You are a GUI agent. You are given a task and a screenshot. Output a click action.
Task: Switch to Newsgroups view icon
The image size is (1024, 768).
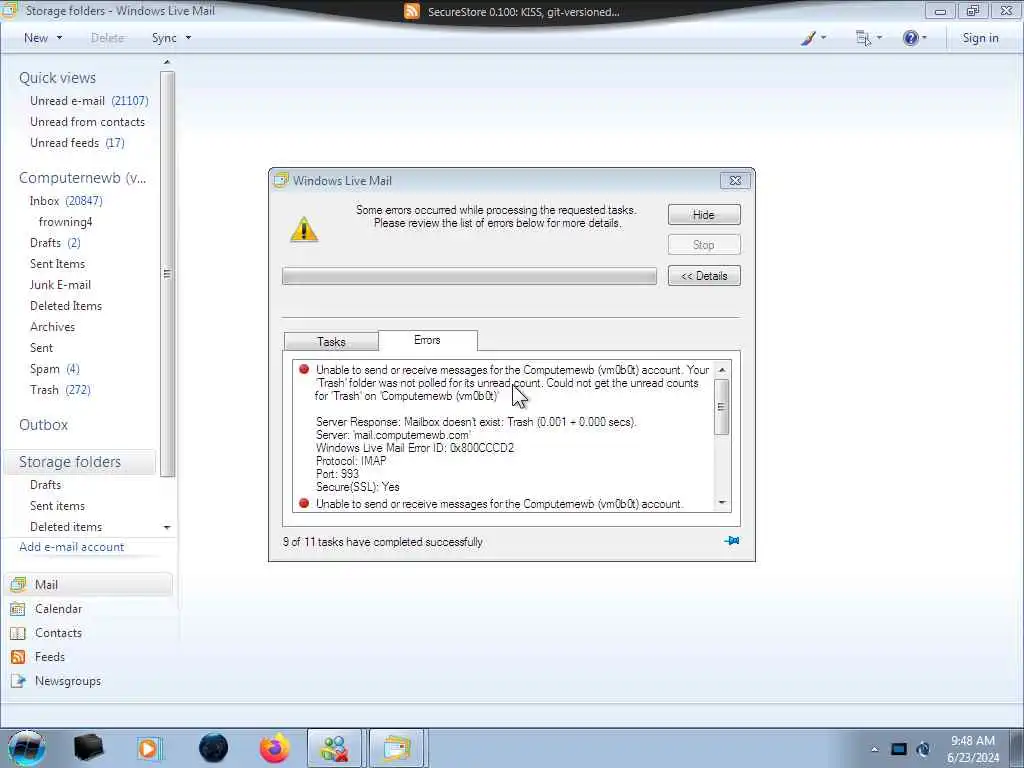point(18,681)
